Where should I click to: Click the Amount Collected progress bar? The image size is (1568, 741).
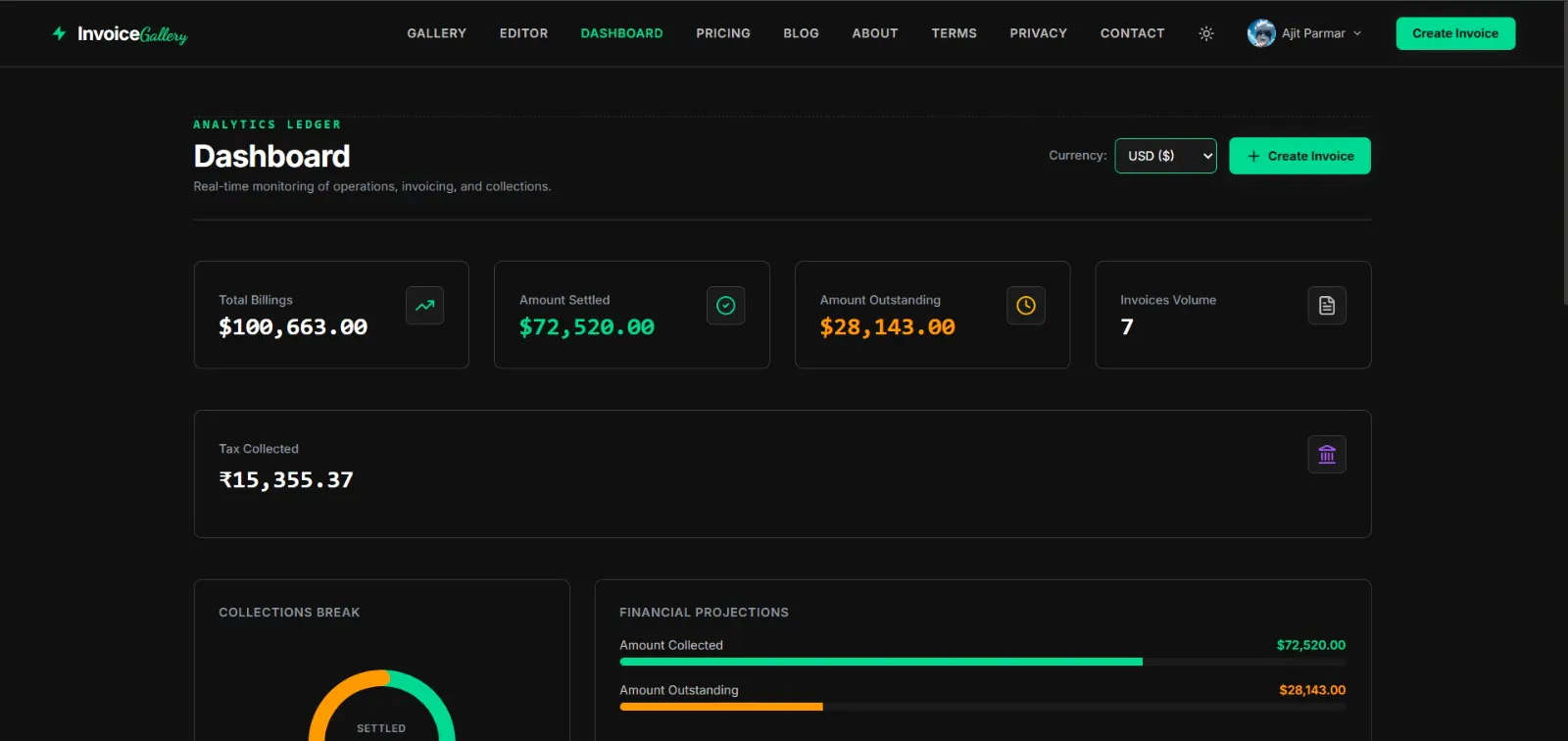[983, 662]
